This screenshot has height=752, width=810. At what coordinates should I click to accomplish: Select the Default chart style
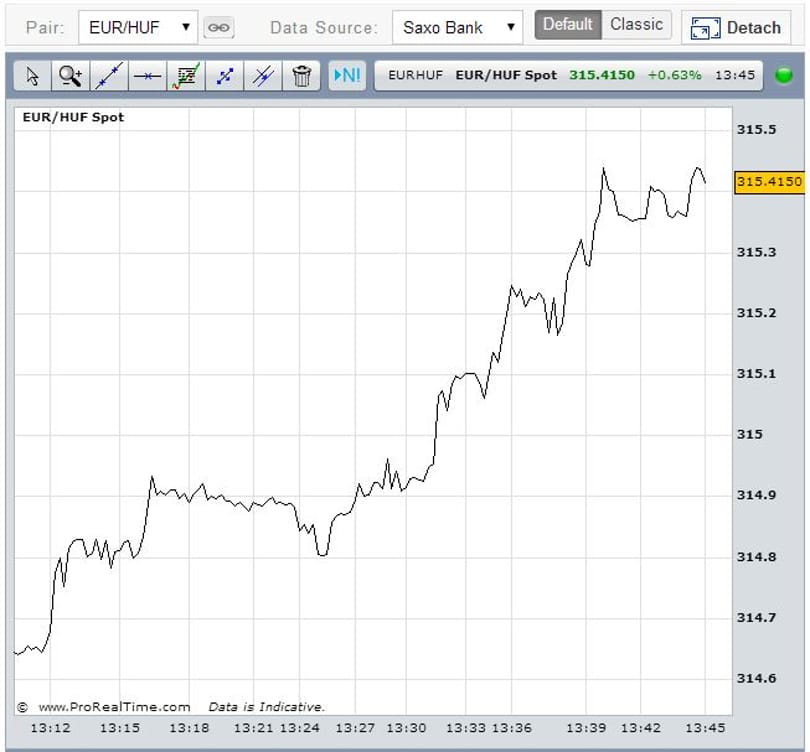(568, 24)
